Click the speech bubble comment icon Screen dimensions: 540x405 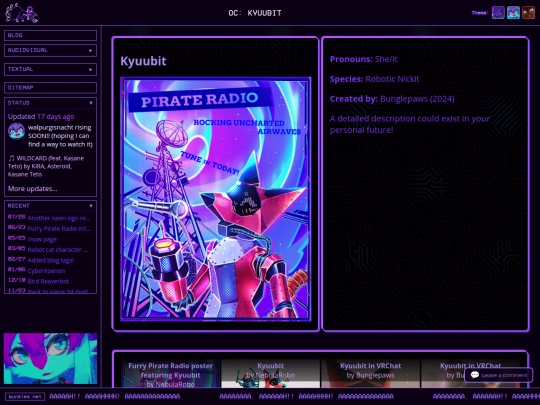click(475, 375)
